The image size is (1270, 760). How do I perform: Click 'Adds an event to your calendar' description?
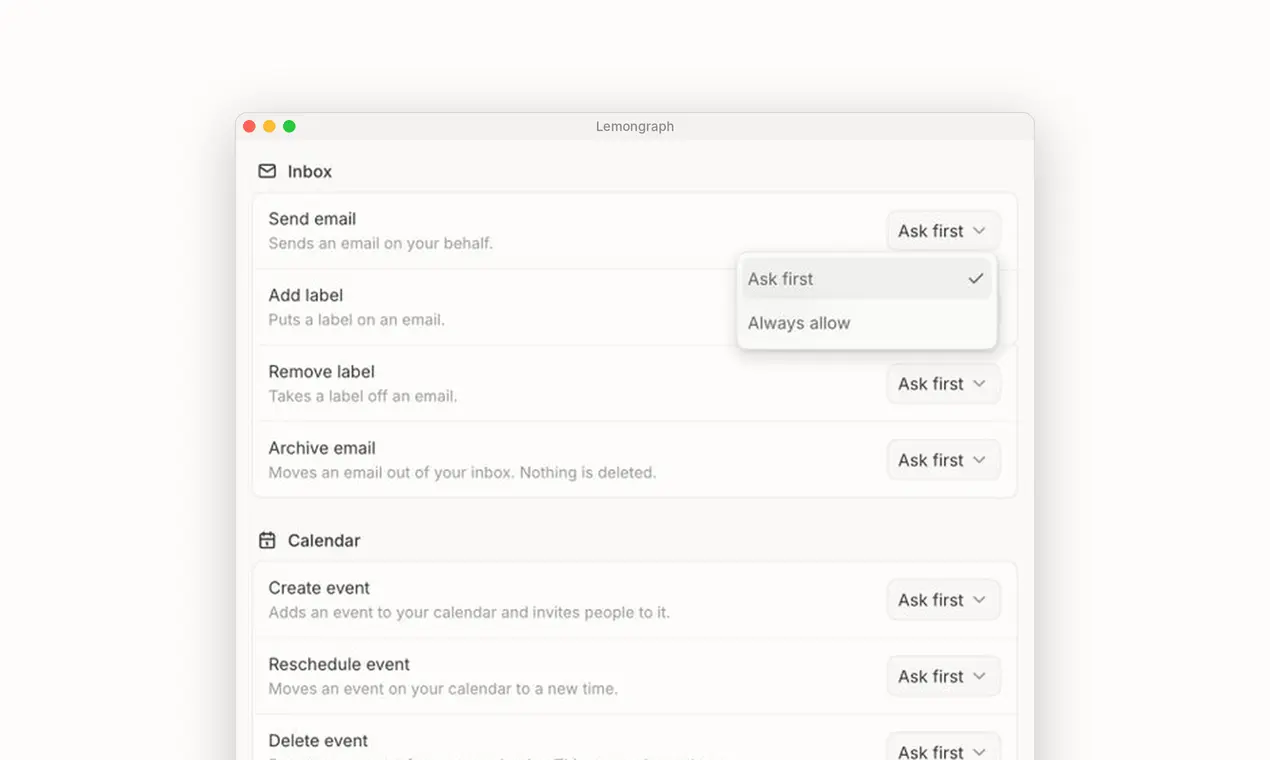[x=469, y=612]
